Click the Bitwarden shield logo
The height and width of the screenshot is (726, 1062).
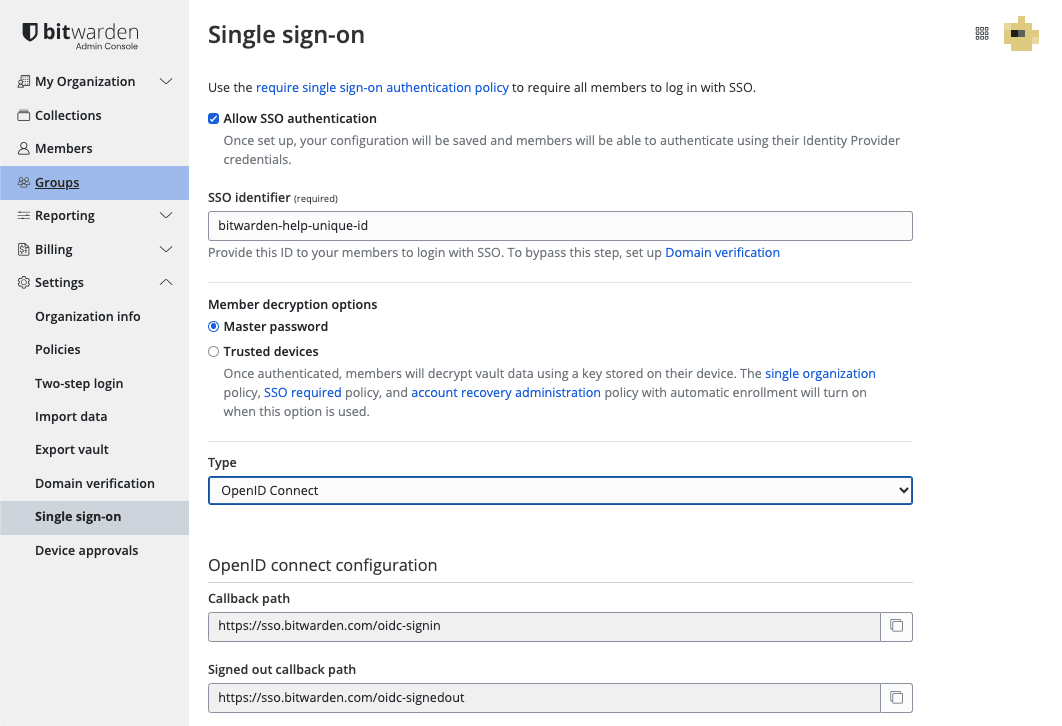pos(30,32)
